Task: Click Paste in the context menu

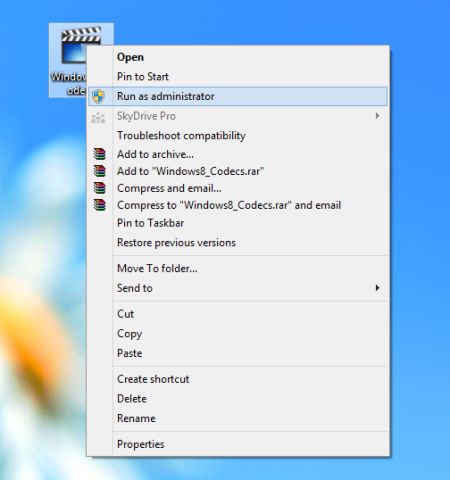Action: coord(238,353)
